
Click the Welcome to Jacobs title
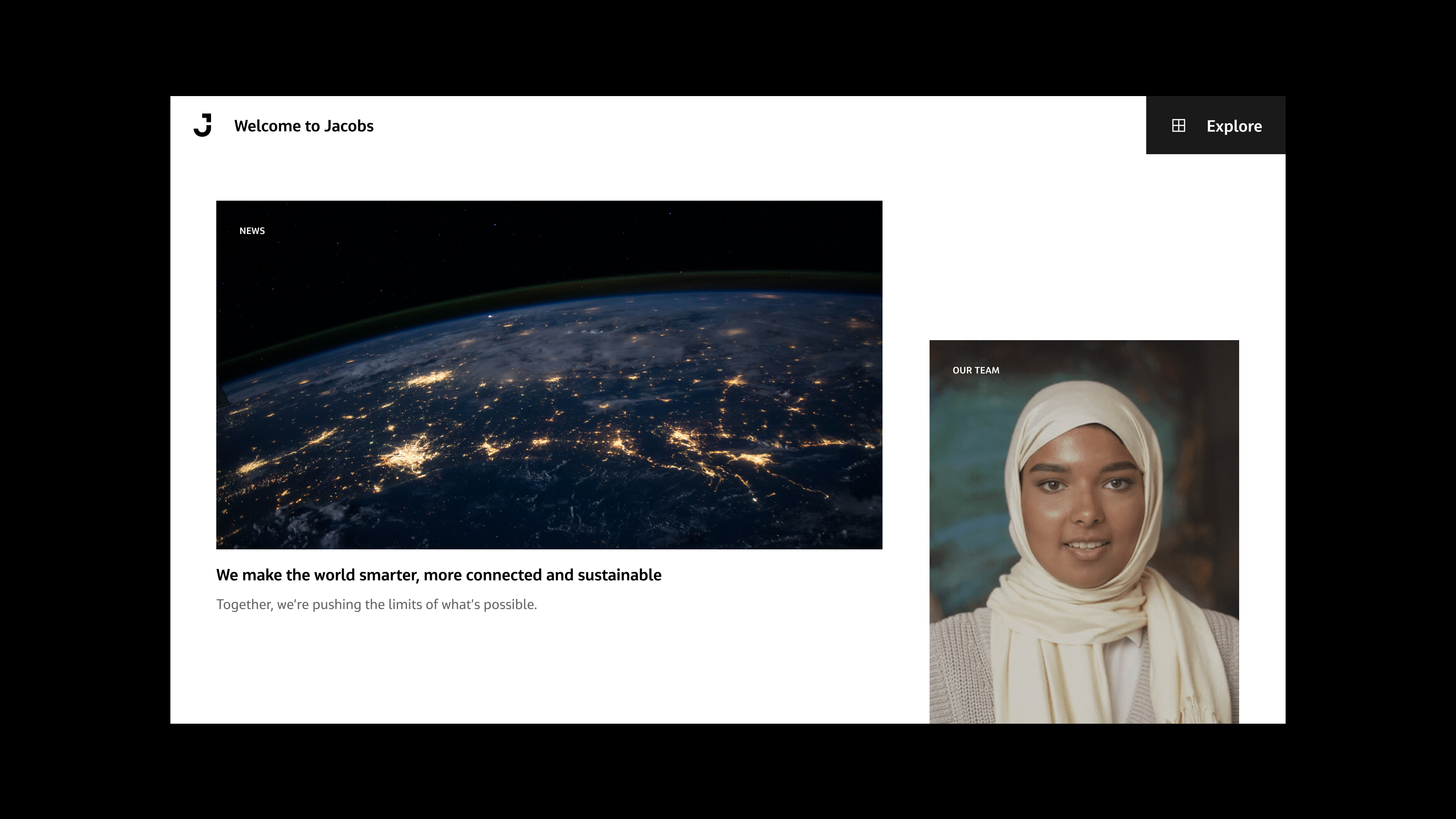pos(304,126)
